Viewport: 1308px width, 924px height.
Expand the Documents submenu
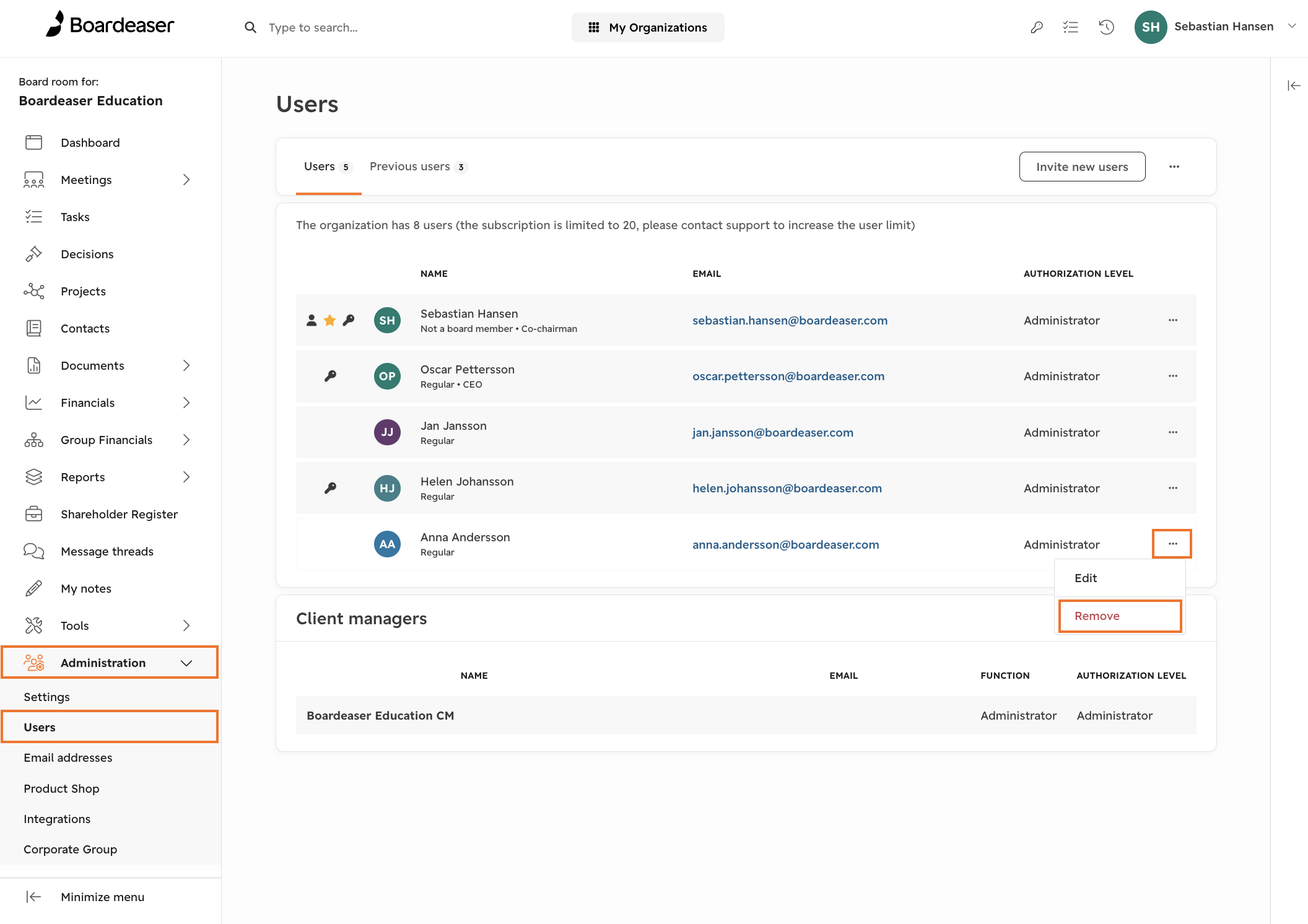pyautogui.click(x=186, y=365)
